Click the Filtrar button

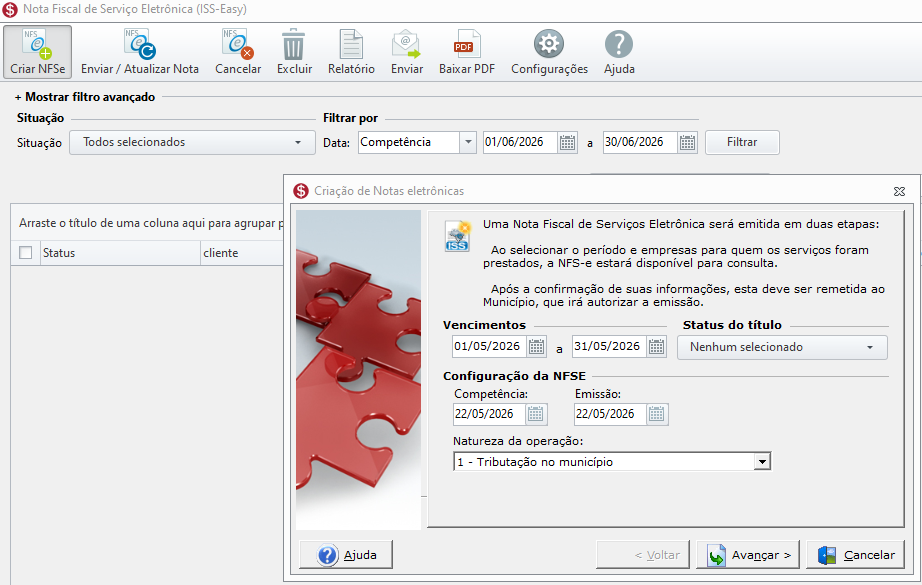[742, 142]
